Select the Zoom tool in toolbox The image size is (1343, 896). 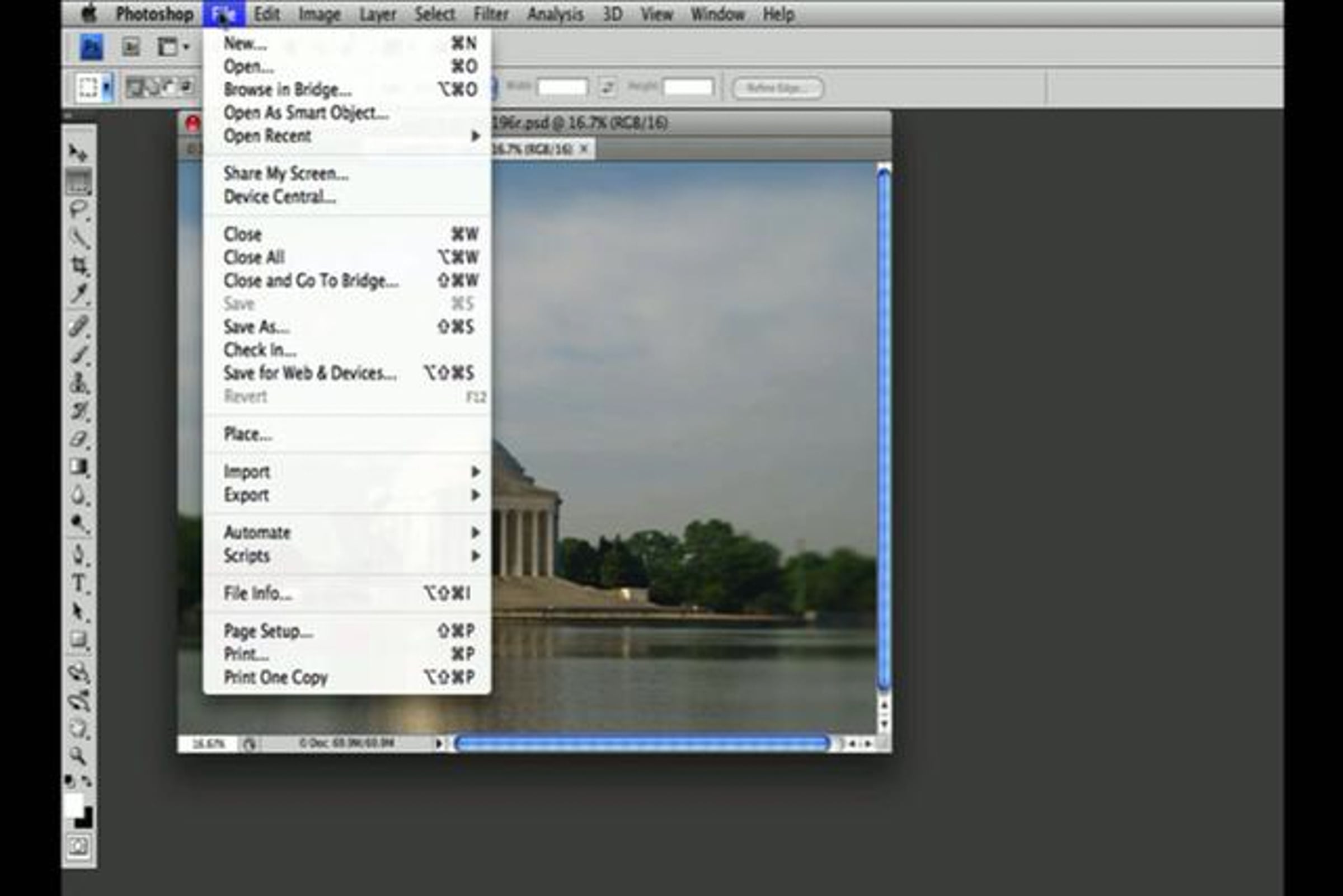point(78,756)
